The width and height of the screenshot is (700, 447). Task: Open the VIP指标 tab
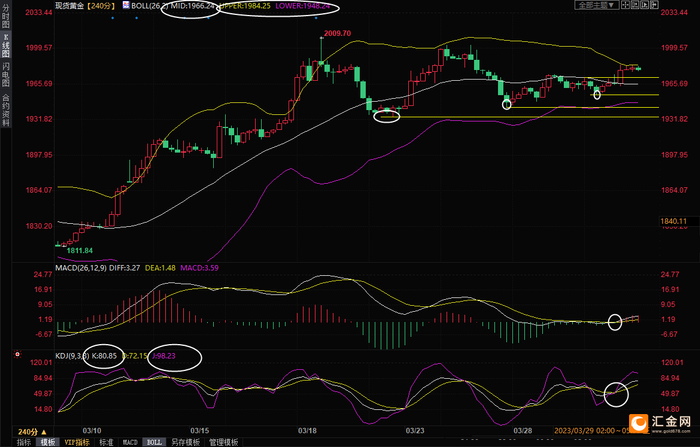tap(77, 442)
